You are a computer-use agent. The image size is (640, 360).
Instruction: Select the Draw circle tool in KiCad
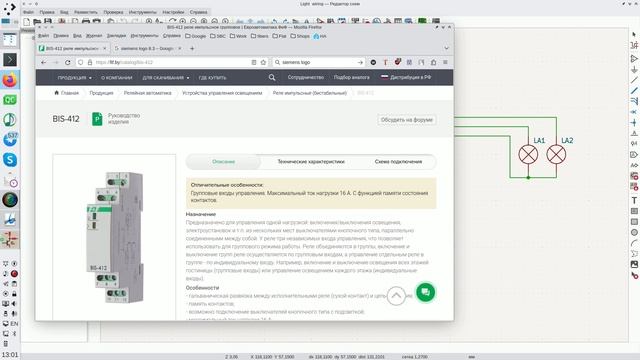click(634, 232)
